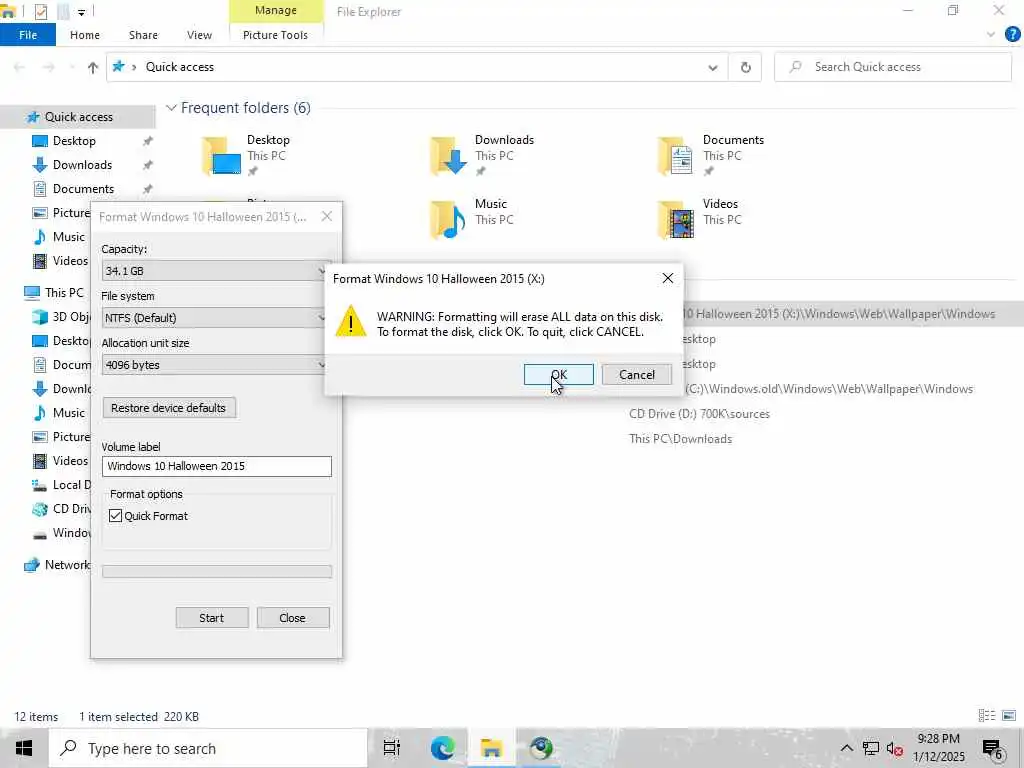
Task: Open the Videos folder icon
Action: (x=677, y=219)
